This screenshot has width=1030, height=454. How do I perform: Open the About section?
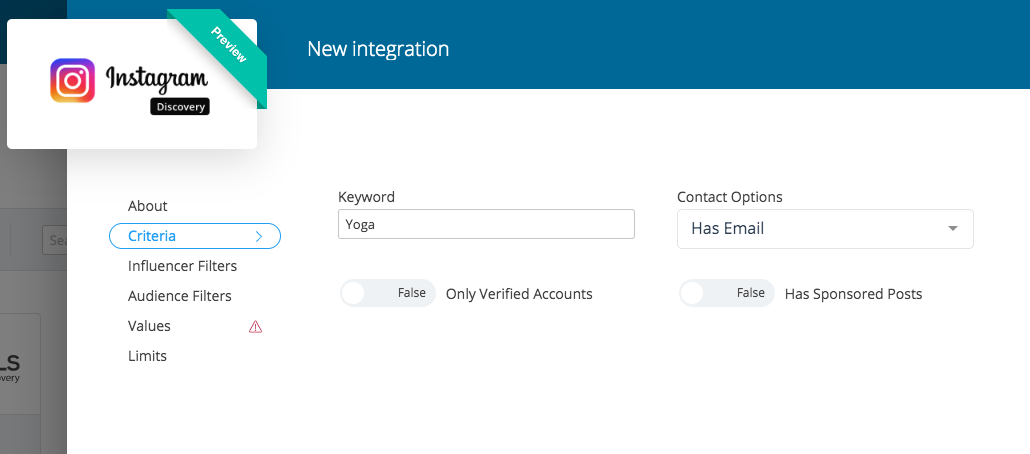(148, 206)
